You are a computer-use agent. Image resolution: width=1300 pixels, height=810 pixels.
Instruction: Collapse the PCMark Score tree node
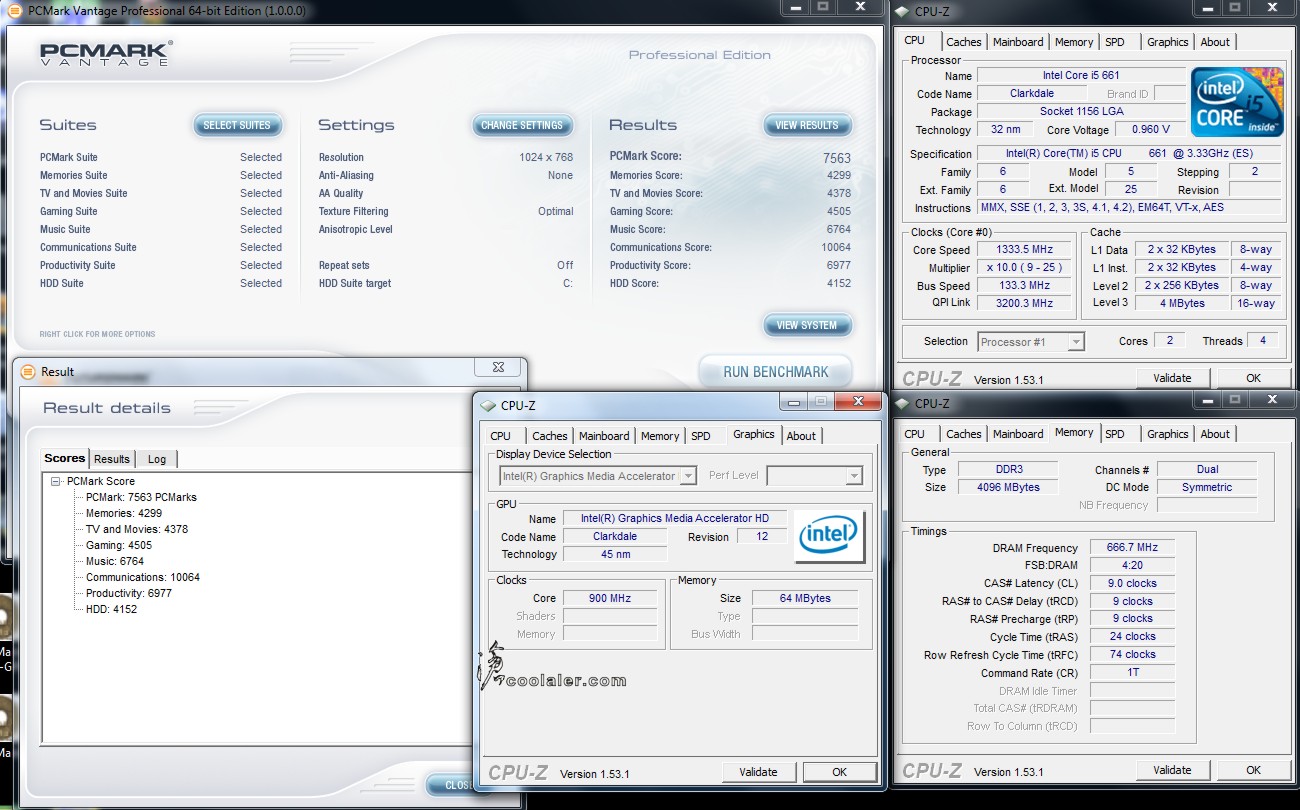56,481
